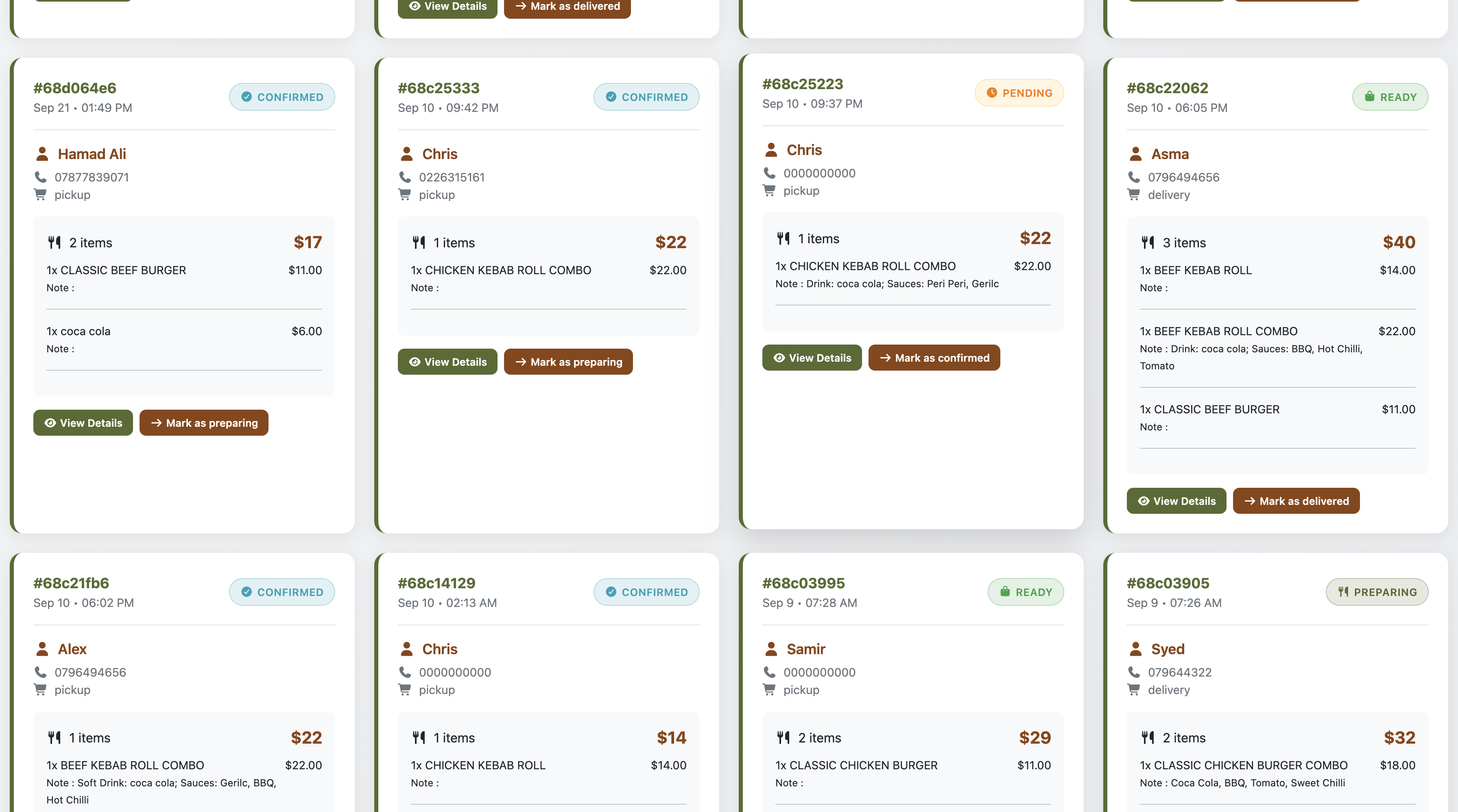Mark Asma's order #68c22062 as delivered

(x=1296, y=501)
